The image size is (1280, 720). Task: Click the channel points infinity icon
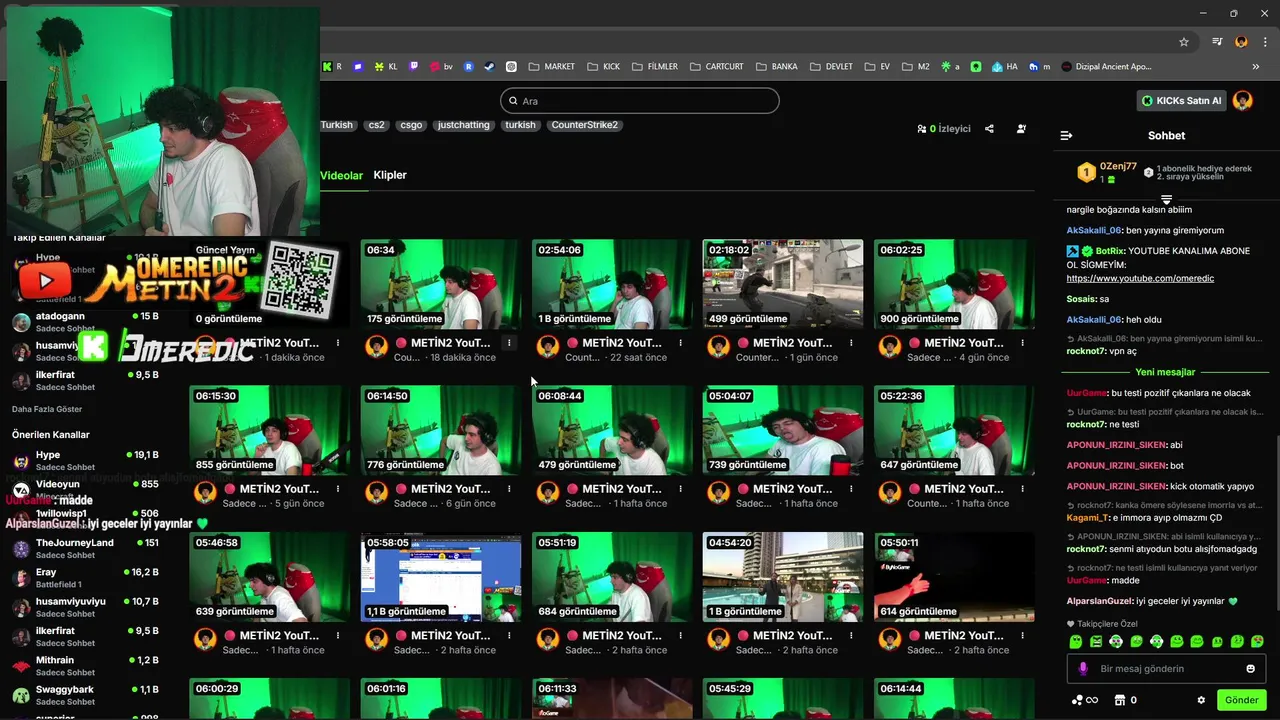[1085, 700]
